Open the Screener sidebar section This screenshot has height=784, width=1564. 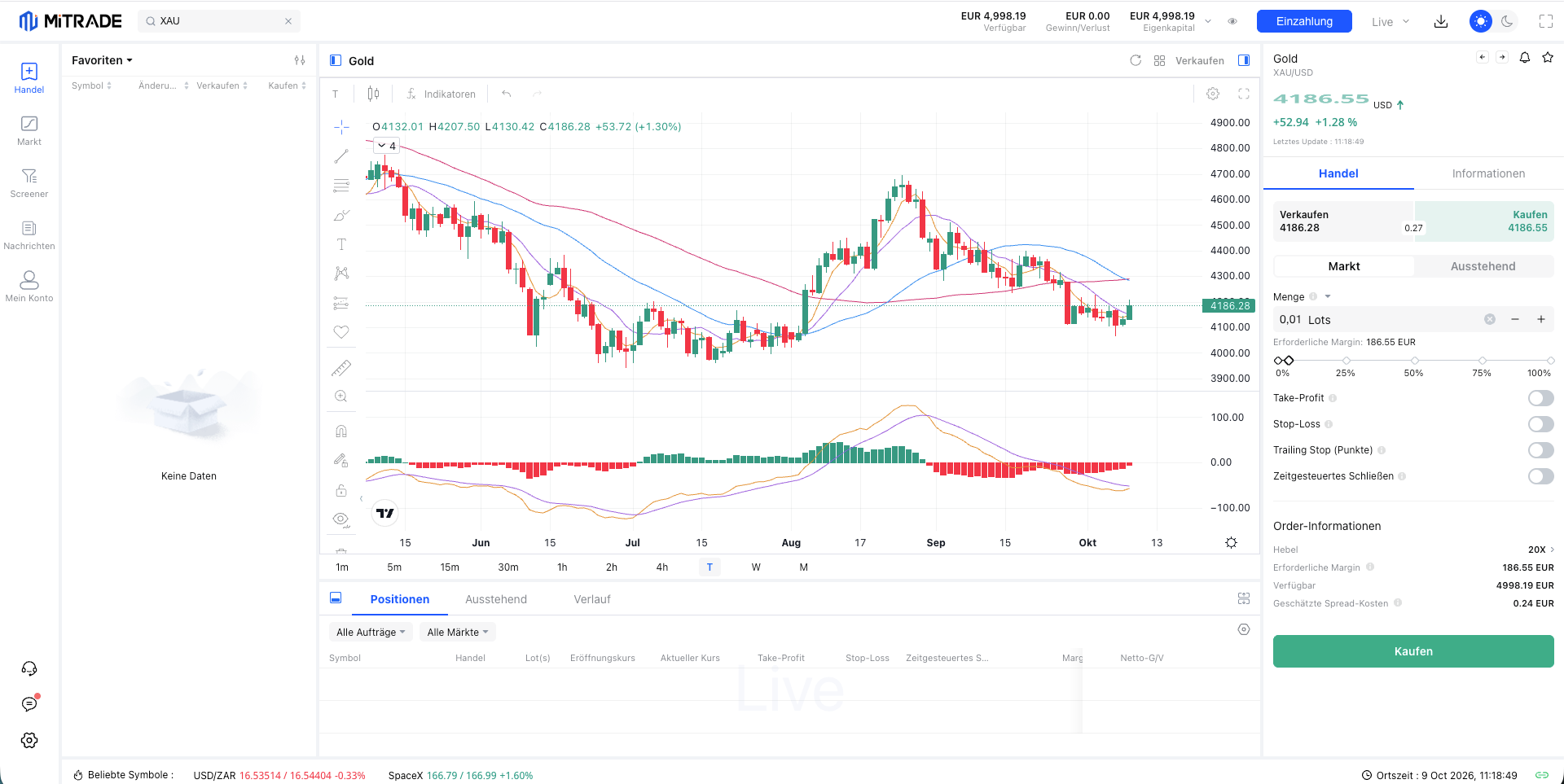(29, 182)
